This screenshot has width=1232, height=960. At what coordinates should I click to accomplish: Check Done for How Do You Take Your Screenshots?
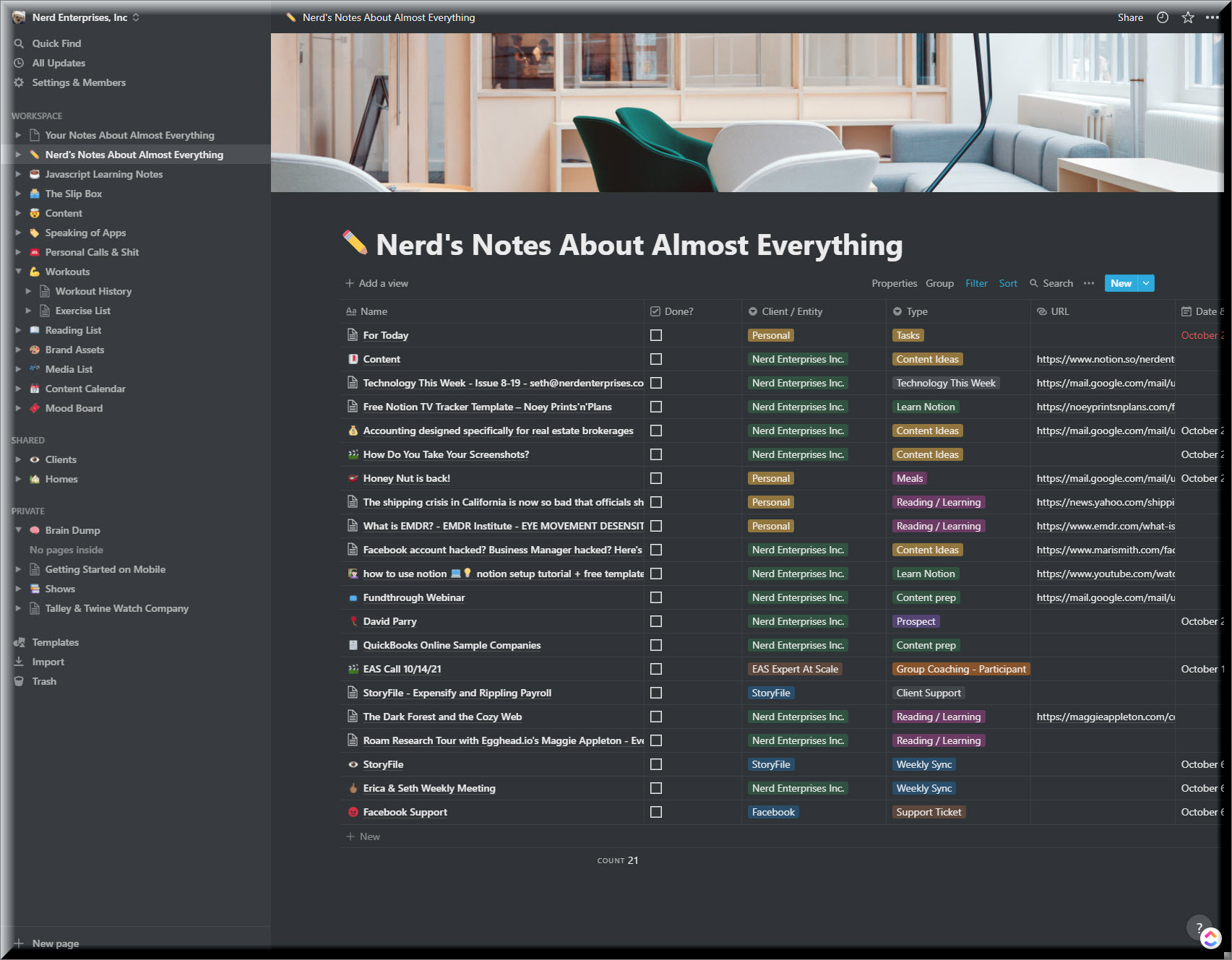pos(656,454)
